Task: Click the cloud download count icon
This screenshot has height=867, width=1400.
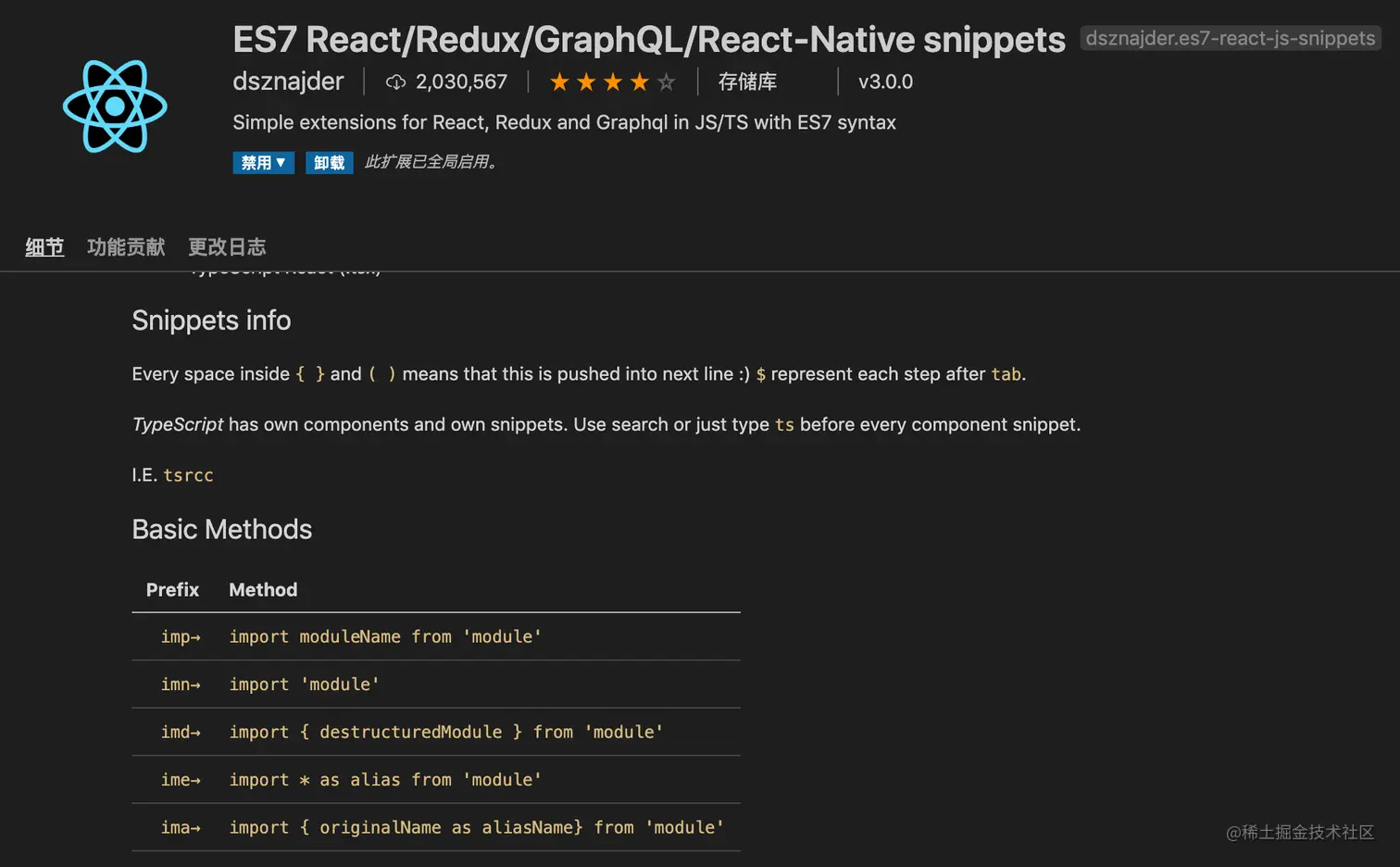Action: coord(395,82)
